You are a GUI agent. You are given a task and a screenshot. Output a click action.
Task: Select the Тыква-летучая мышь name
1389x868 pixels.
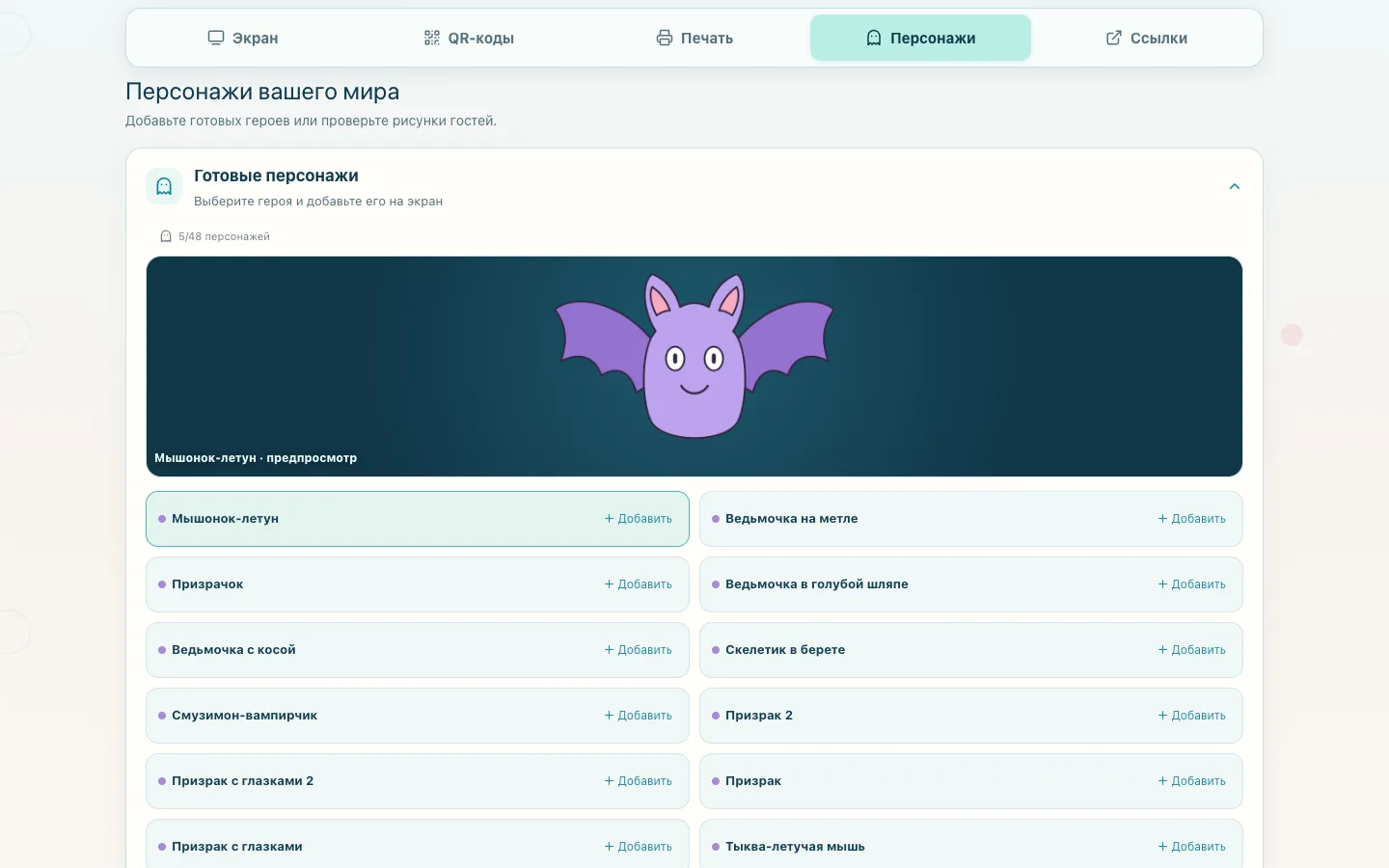[x=795, y=847]
